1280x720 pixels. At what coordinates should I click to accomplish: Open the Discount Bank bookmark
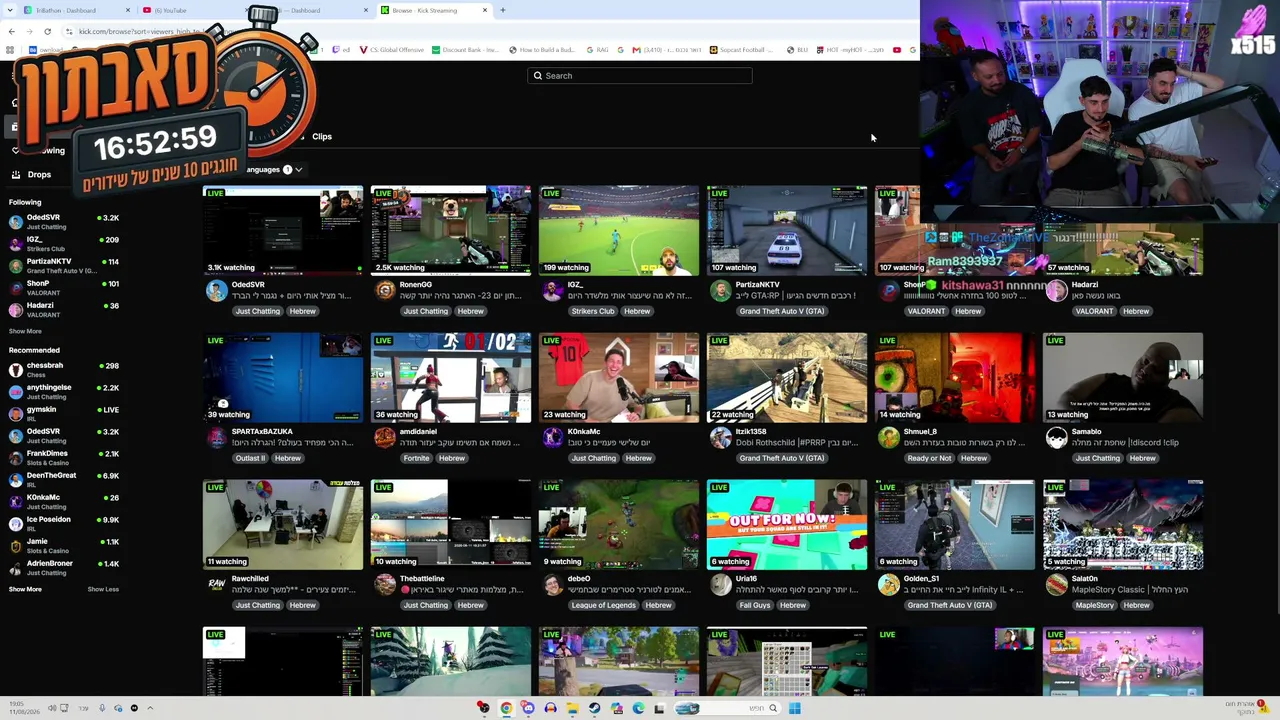pyautogui.click(x=466, y=50)
